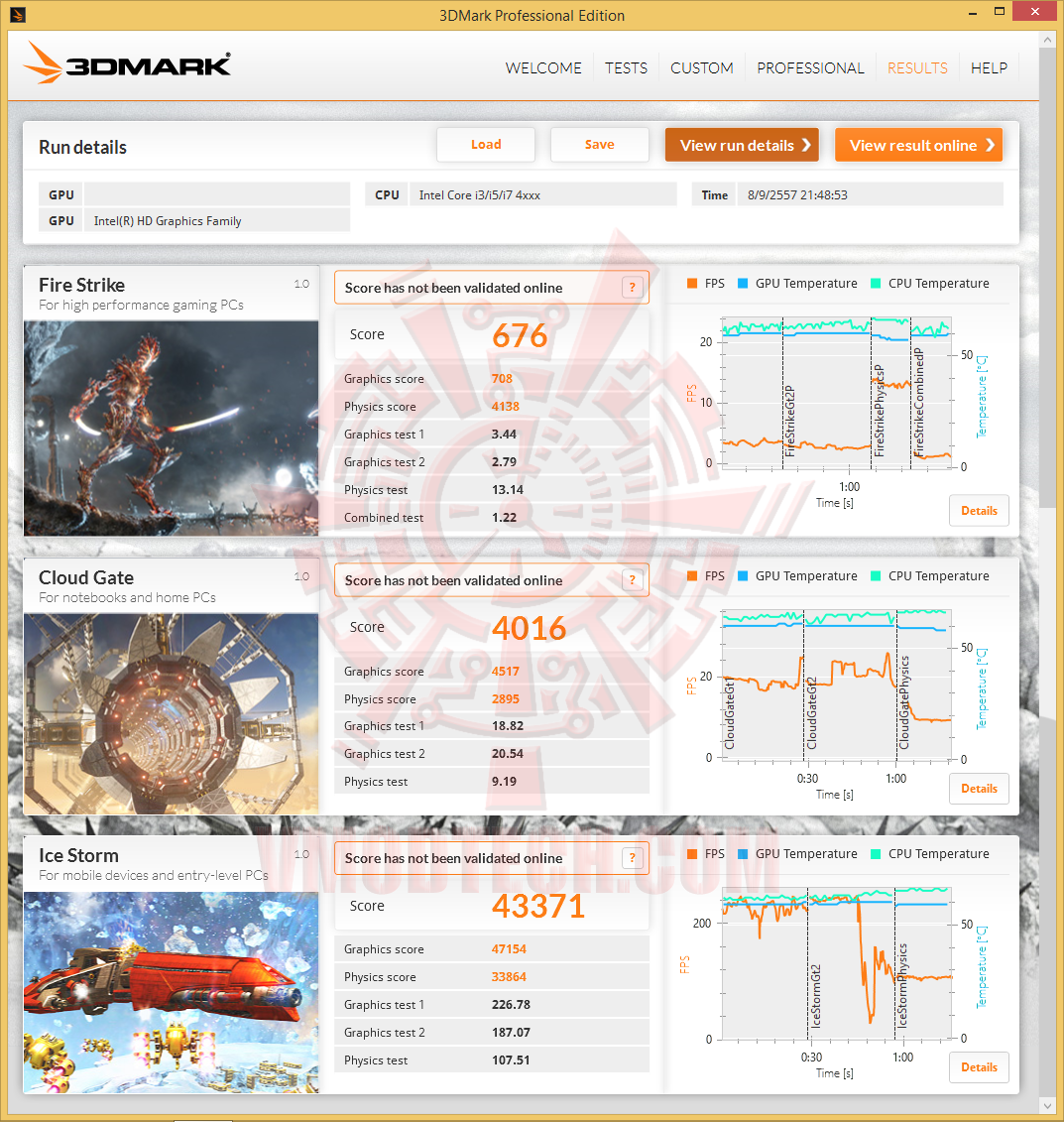Click Ice Storm overall score 43371
The height and width of the screenshot is (1122, 1064).
(x=538, y=907)
